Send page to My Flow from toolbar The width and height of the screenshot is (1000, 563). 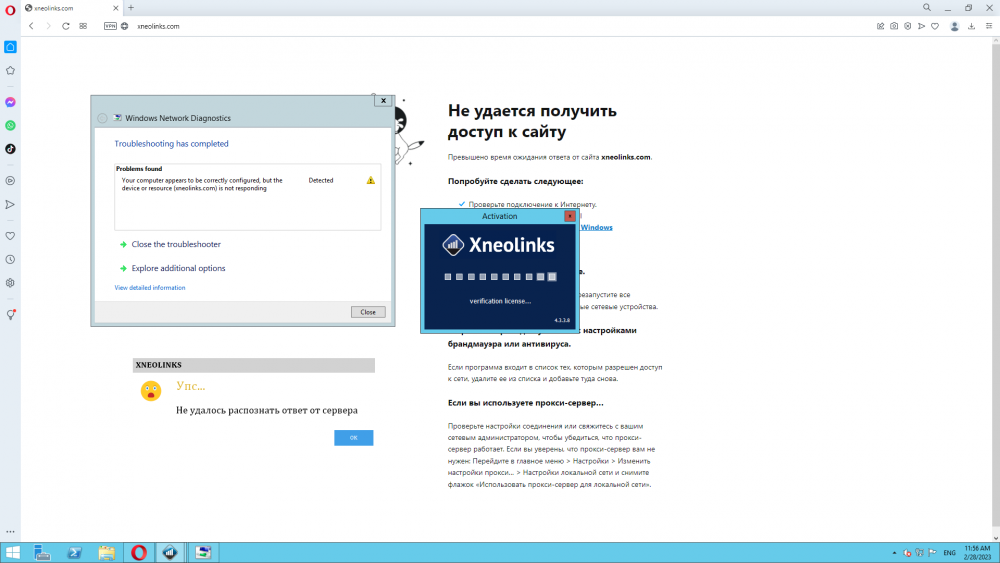point(922,26)
